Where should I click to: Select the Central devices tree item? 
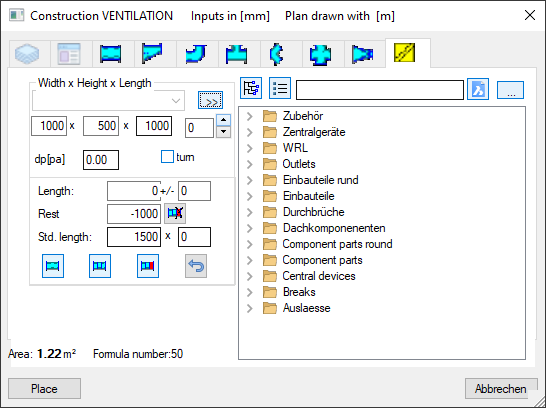click(319, 276)
